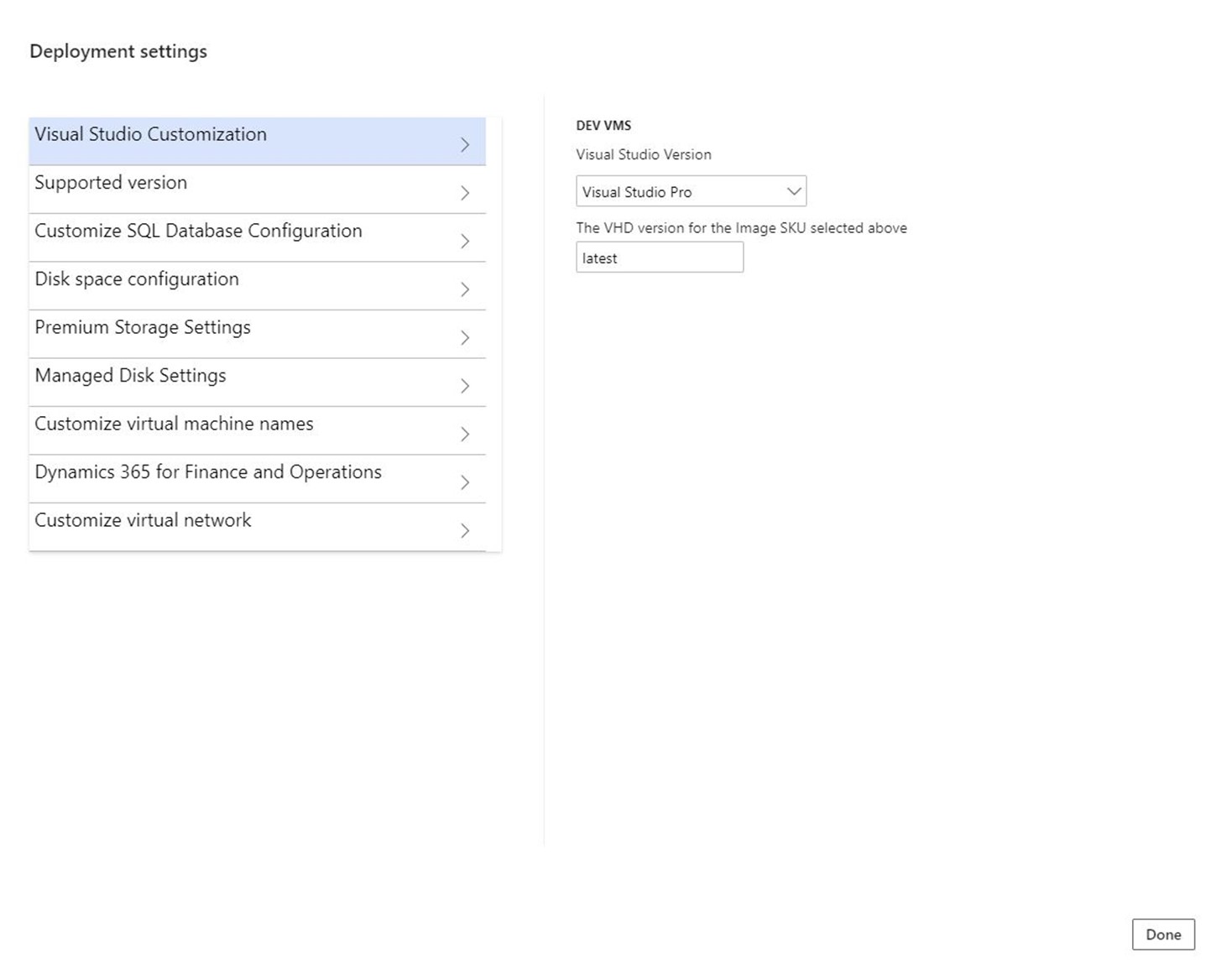
Task: Open the Visual Studio Version dropdown
Action: pyautogui.click(x=691, y=191)
